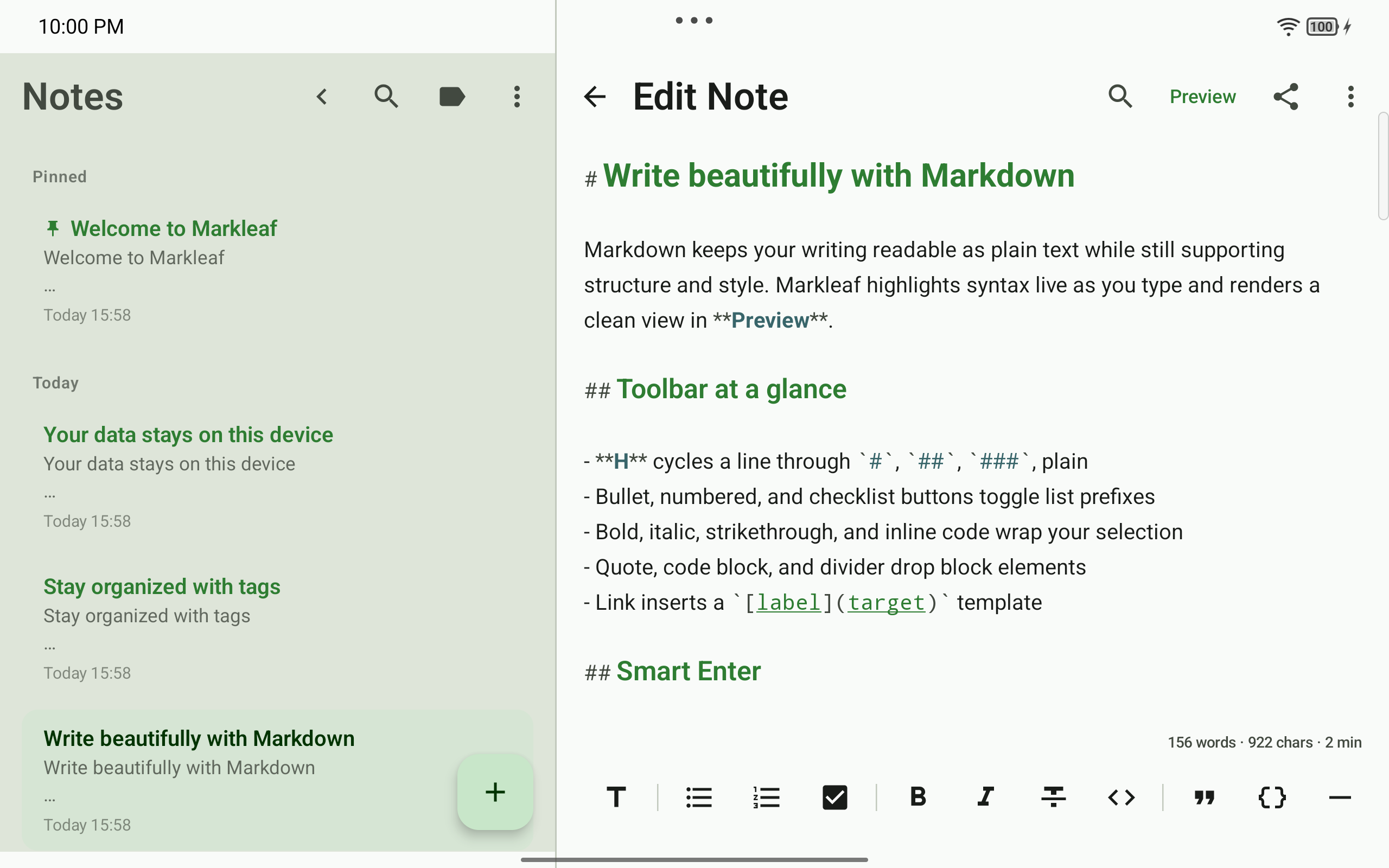Toggle bullet list formatting

point(698,797)
